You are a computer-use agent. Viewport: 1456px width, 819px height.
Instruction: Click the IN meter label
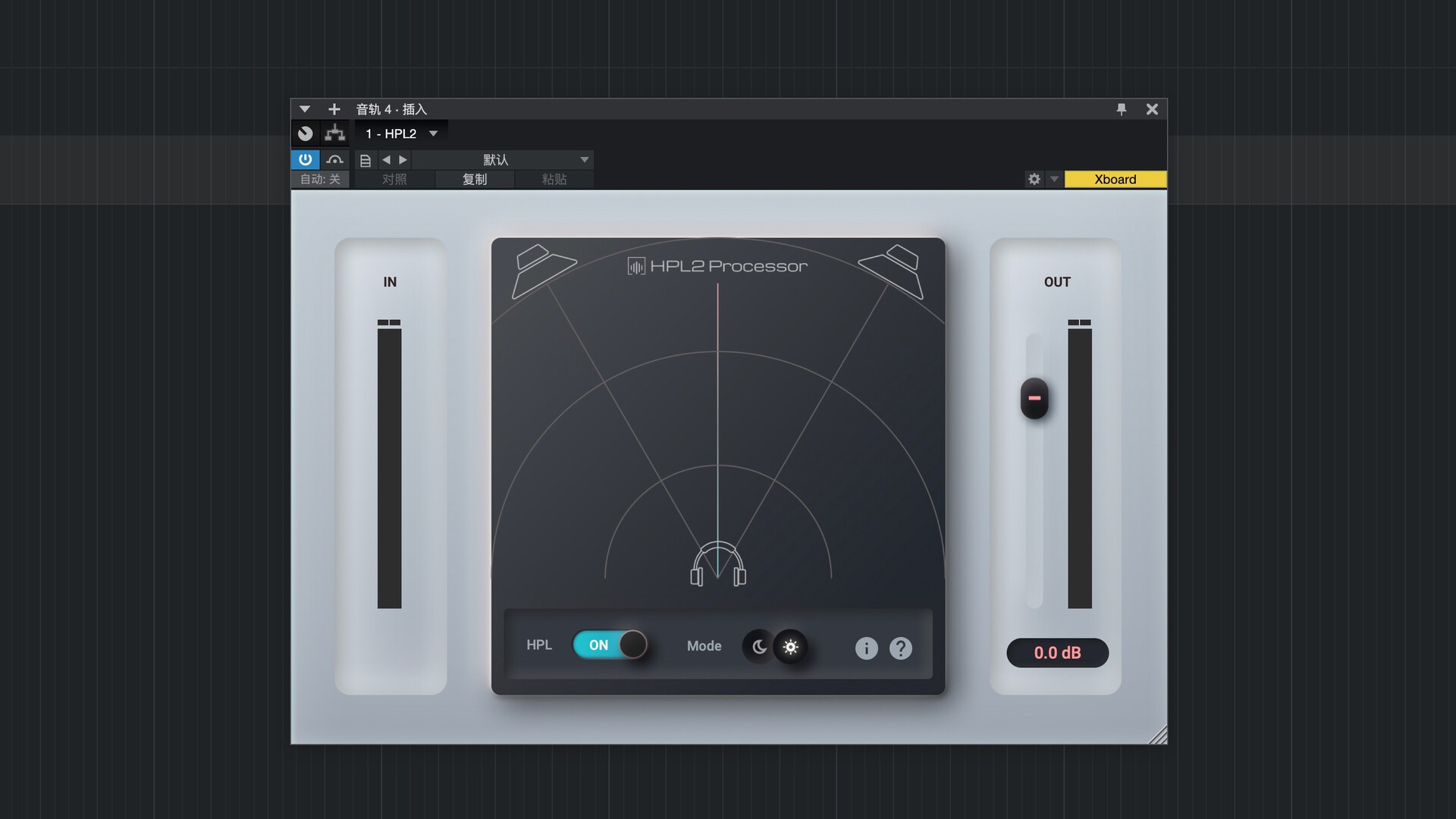tap(390, 282)
